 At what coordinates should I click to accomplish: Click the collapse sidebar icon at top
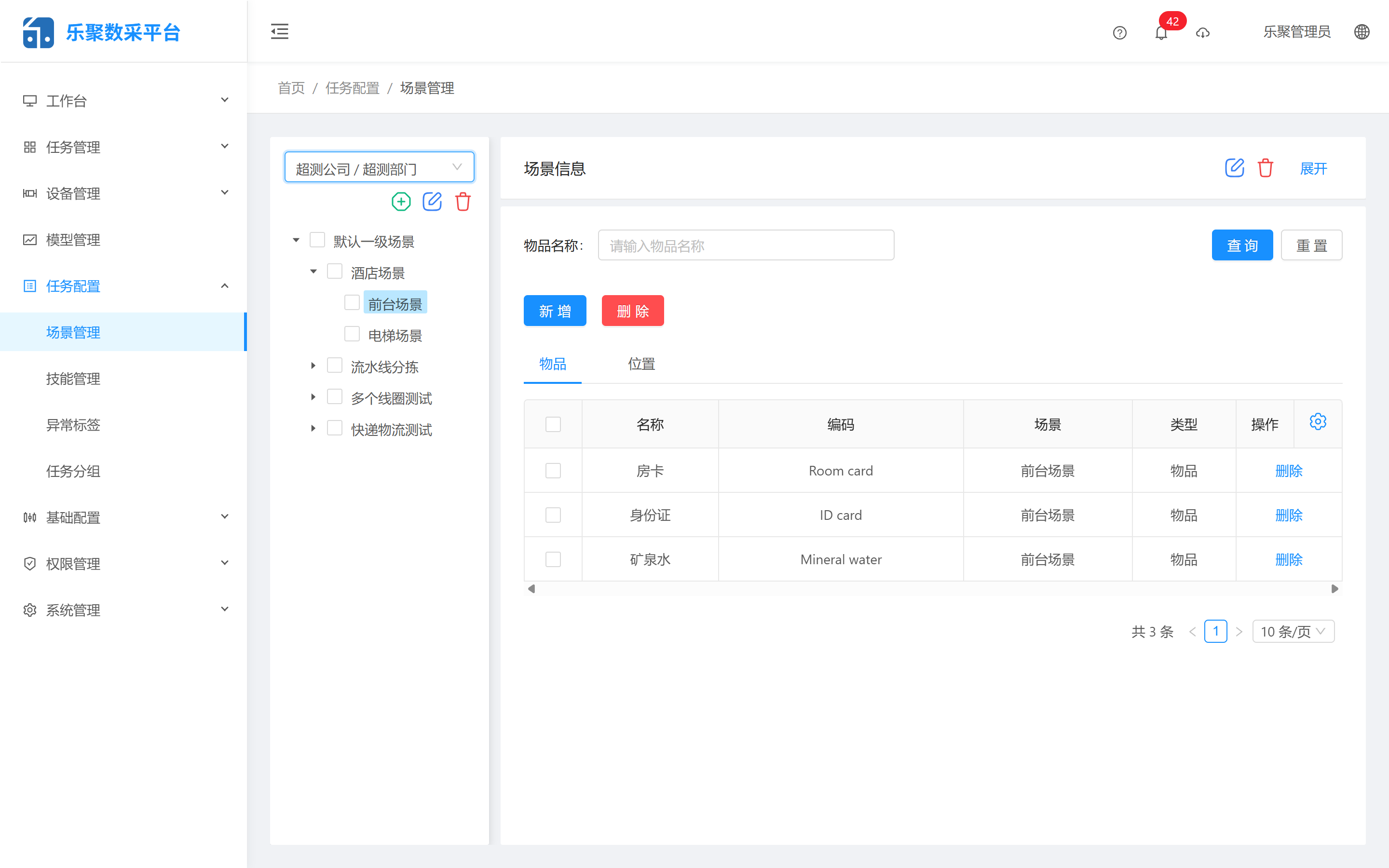[280, 31]
